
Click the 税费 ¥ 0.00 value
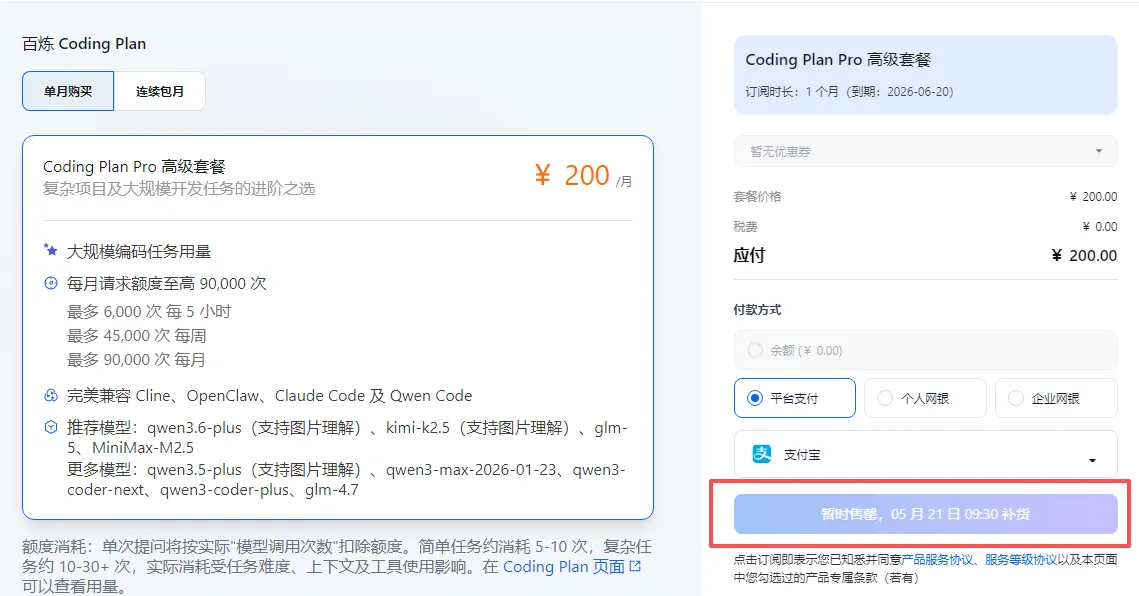tap(1100, 227)
